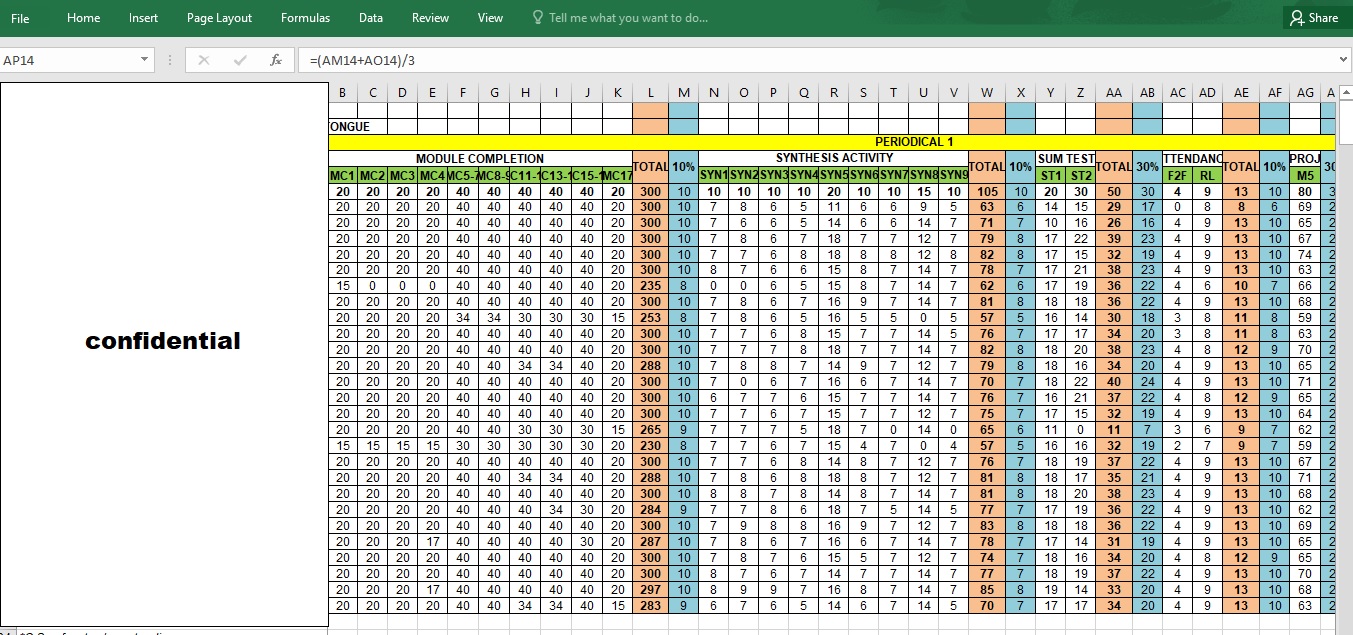The width and height of the screenshot is (1353, 635).
Task: Select the SYN1 header cell
Action: point(713,175)
